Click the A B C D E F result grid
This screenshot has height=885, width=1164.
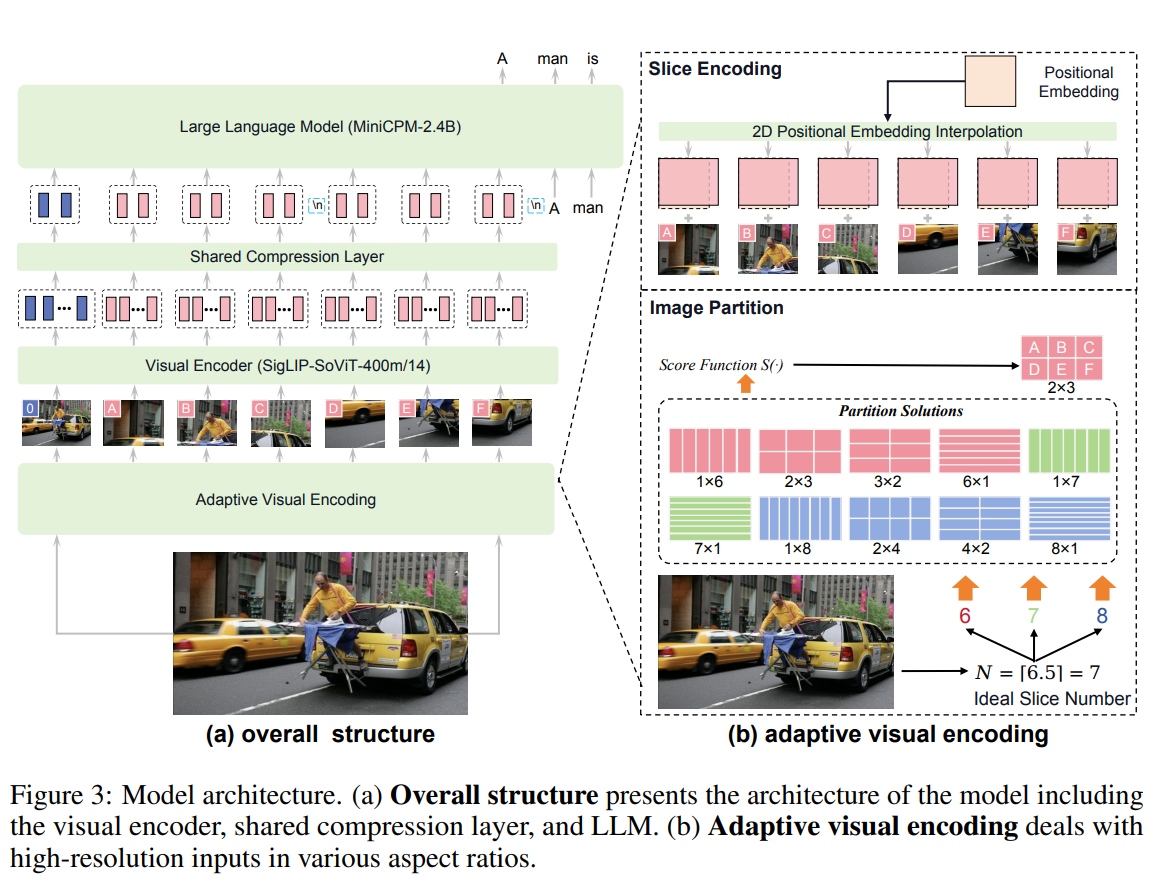[x=1062, y=358]
